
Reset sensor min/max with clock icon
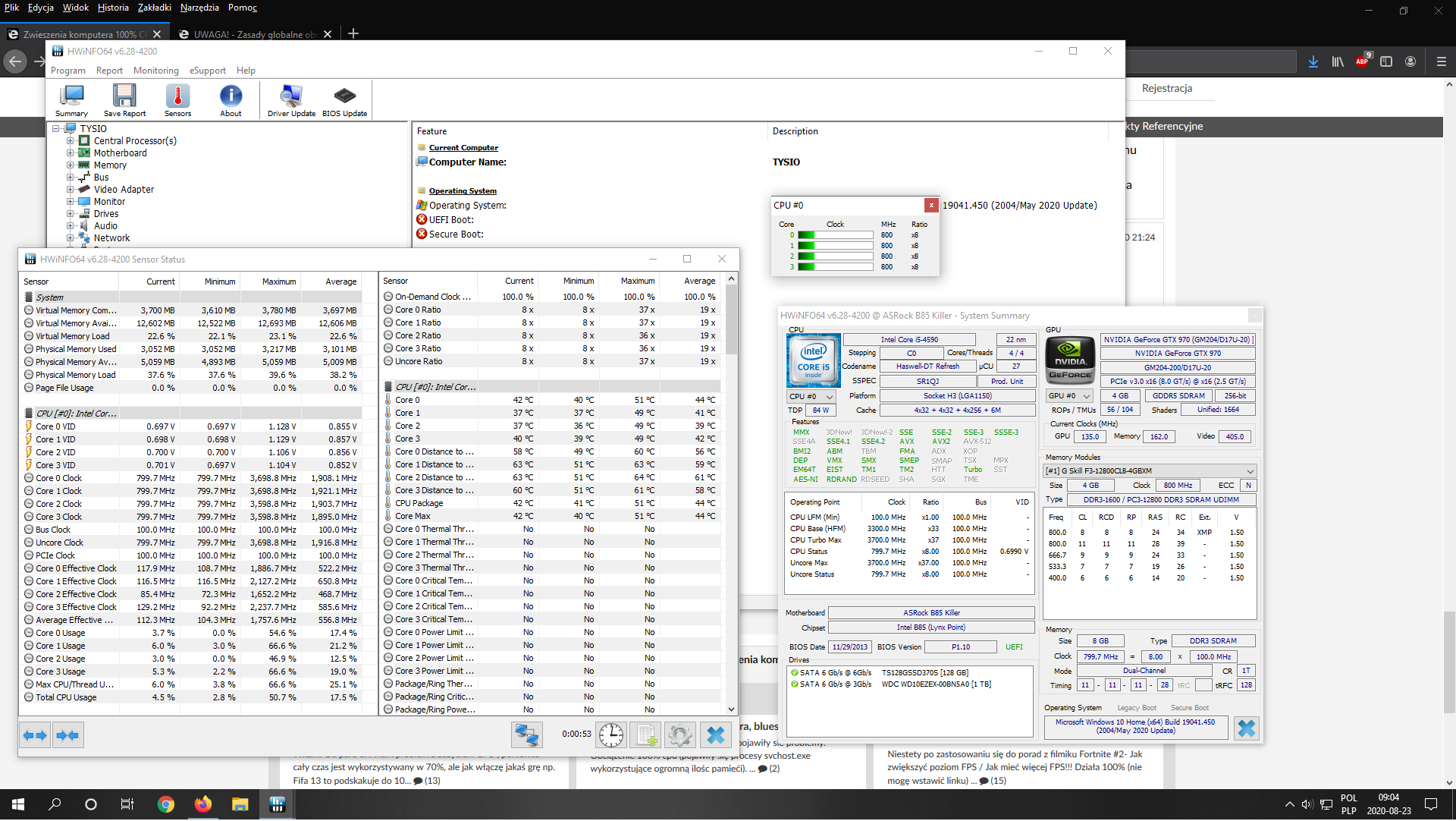(x=610, y=734)
